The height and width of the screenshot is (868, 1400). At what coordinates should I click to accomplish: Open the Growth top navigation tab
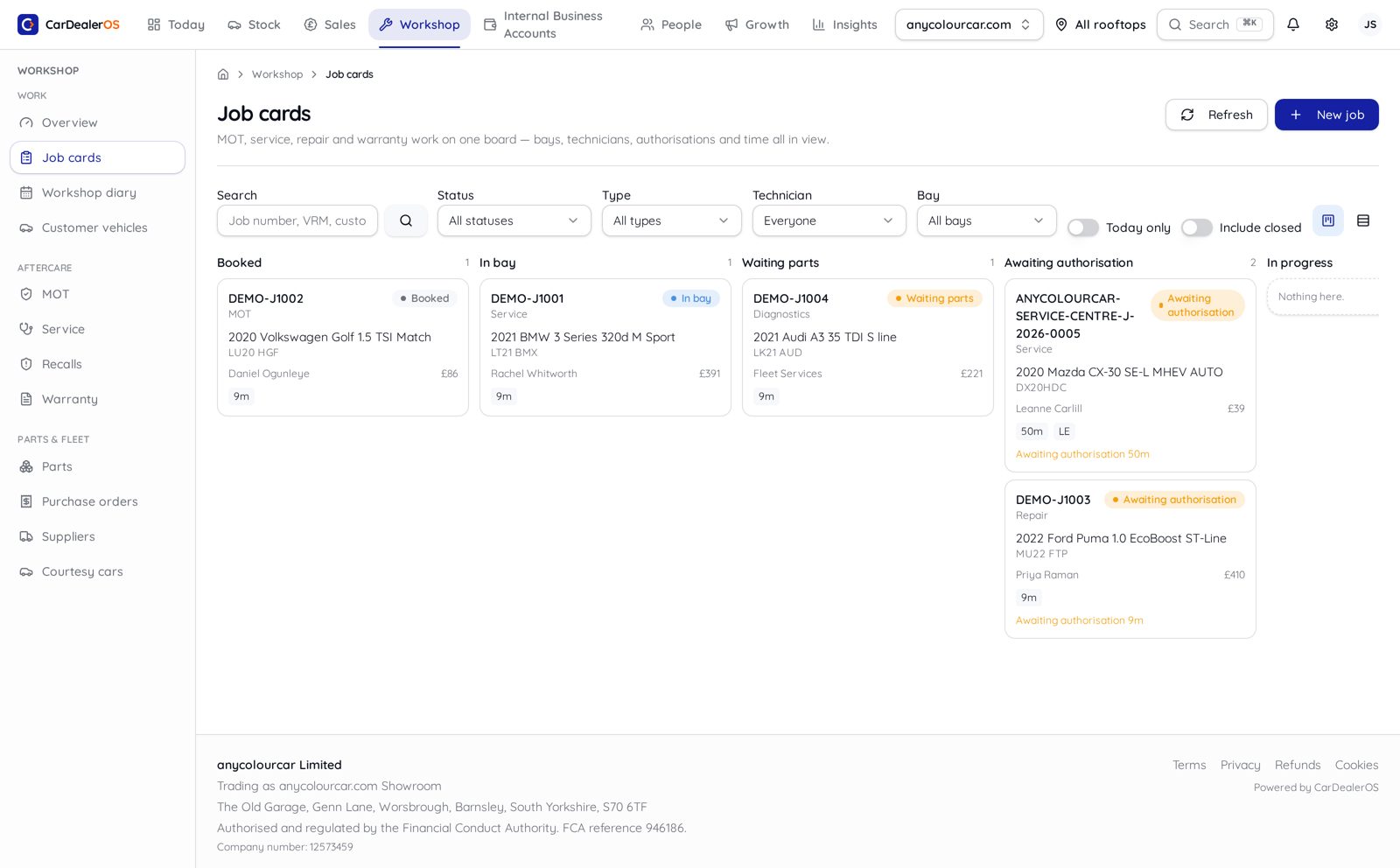click(757, 24)
